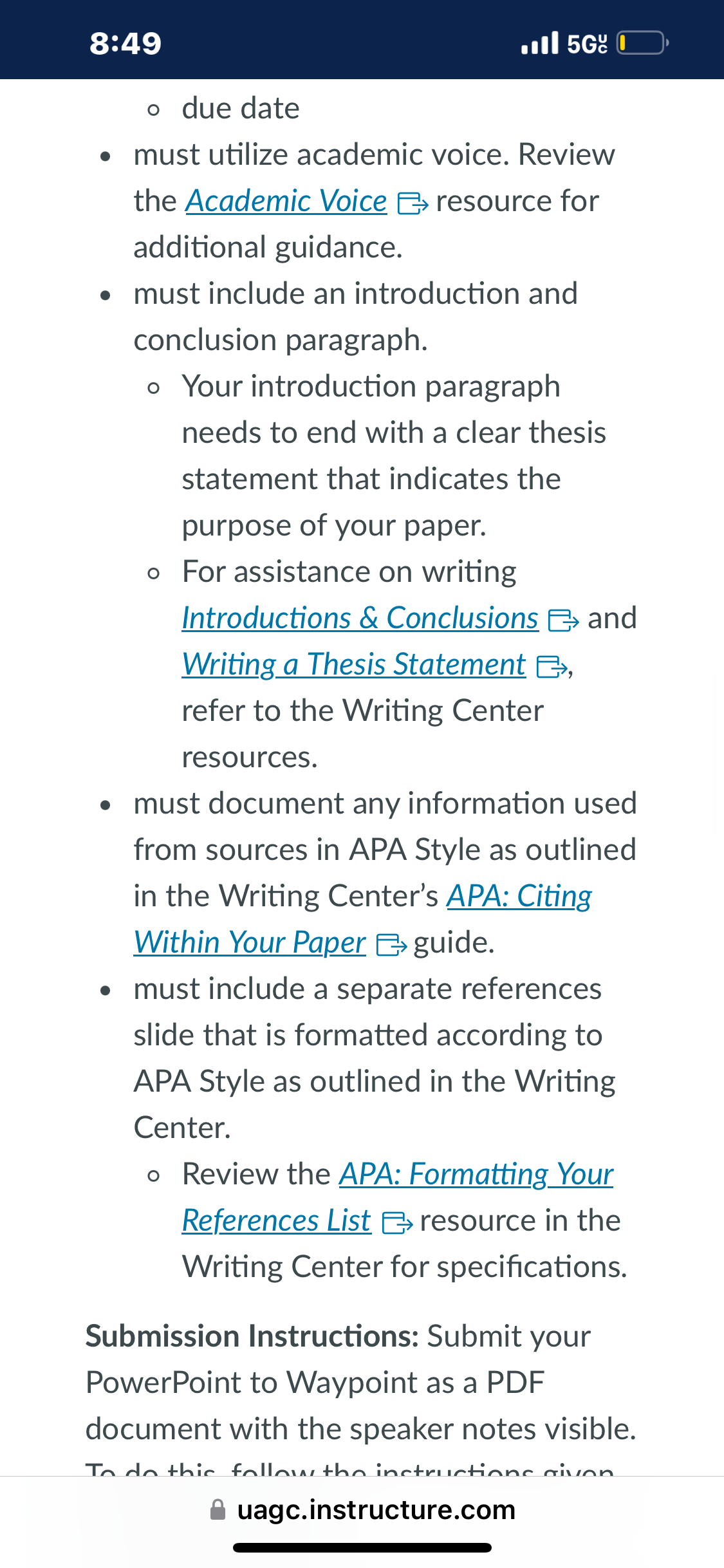Tap the padlock icon in address bar
Screen dimensions: 724x1568
(218, 1510)
